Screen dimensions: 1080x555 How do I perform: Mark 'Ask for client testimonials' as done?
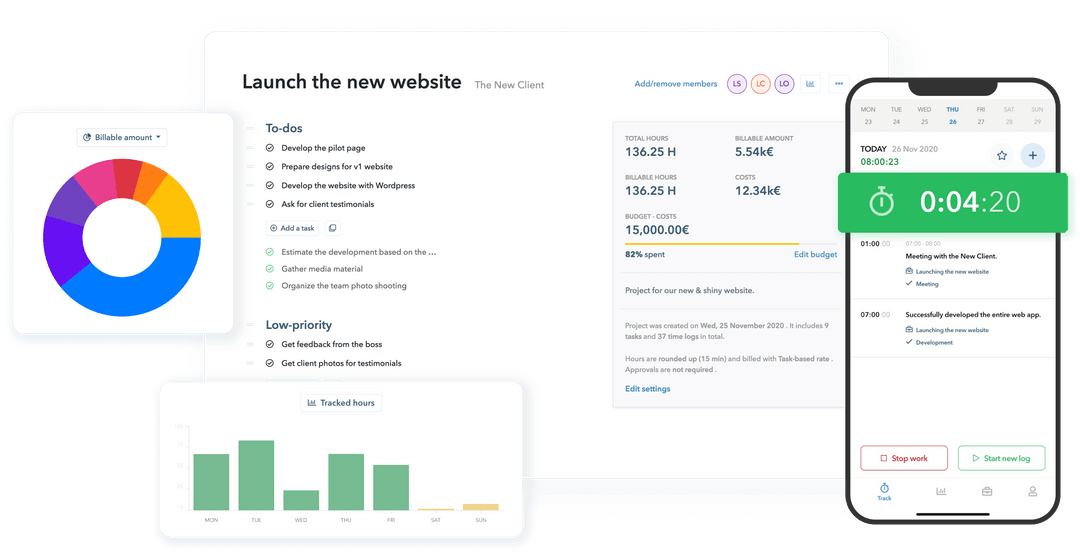point(270,204)
